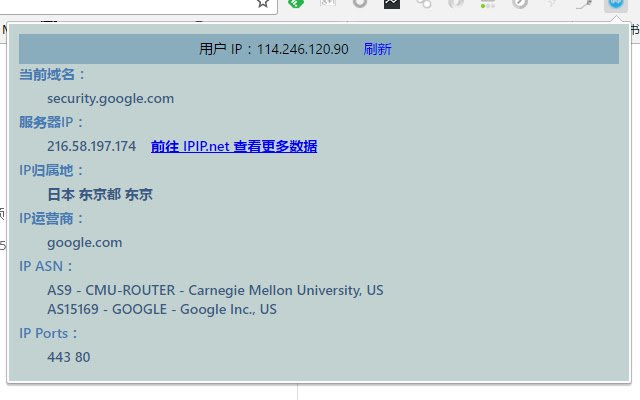Click the IP Ports label
This screenshot has width=640, height=400.
click(x=48, y=333)
